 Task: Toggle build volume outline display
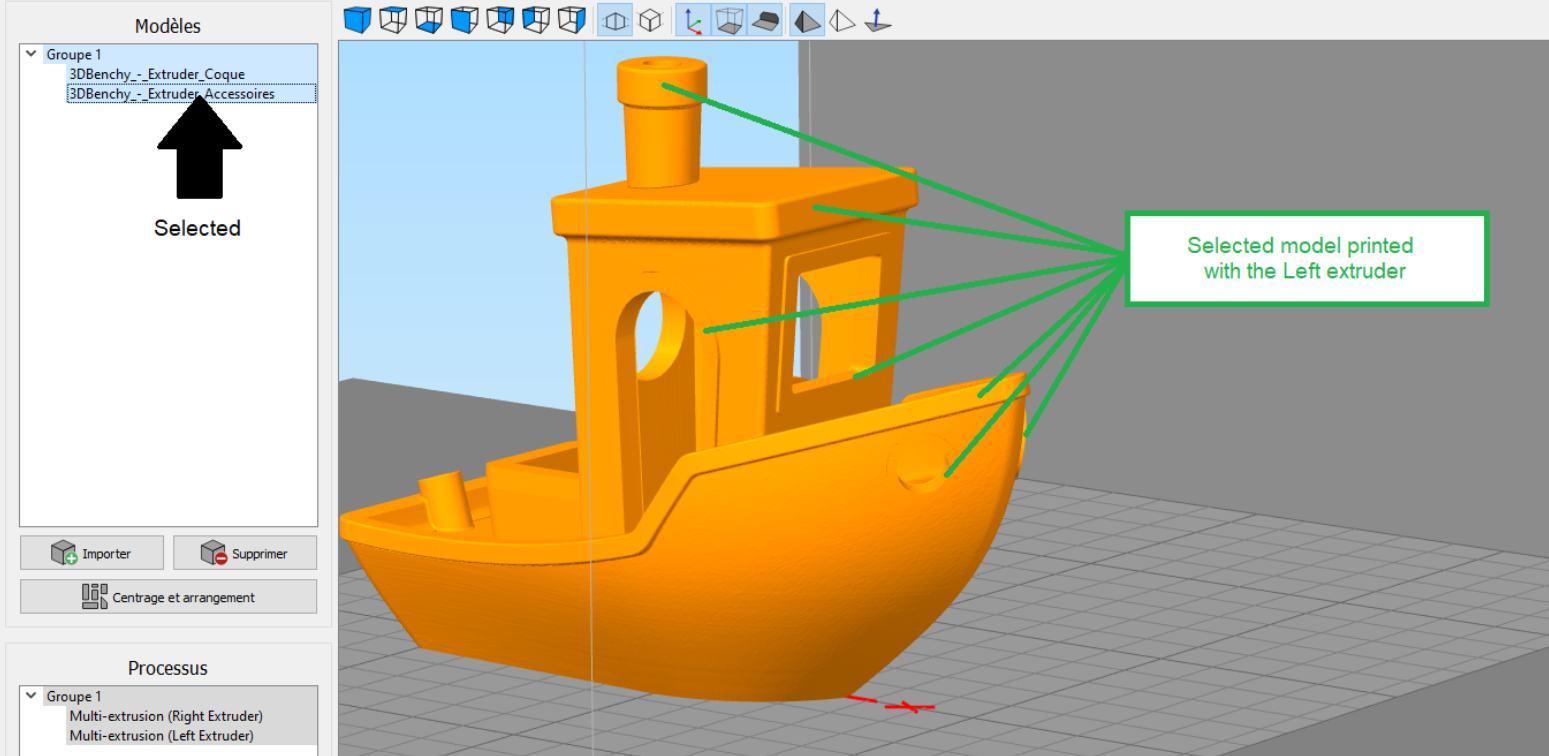729,19
